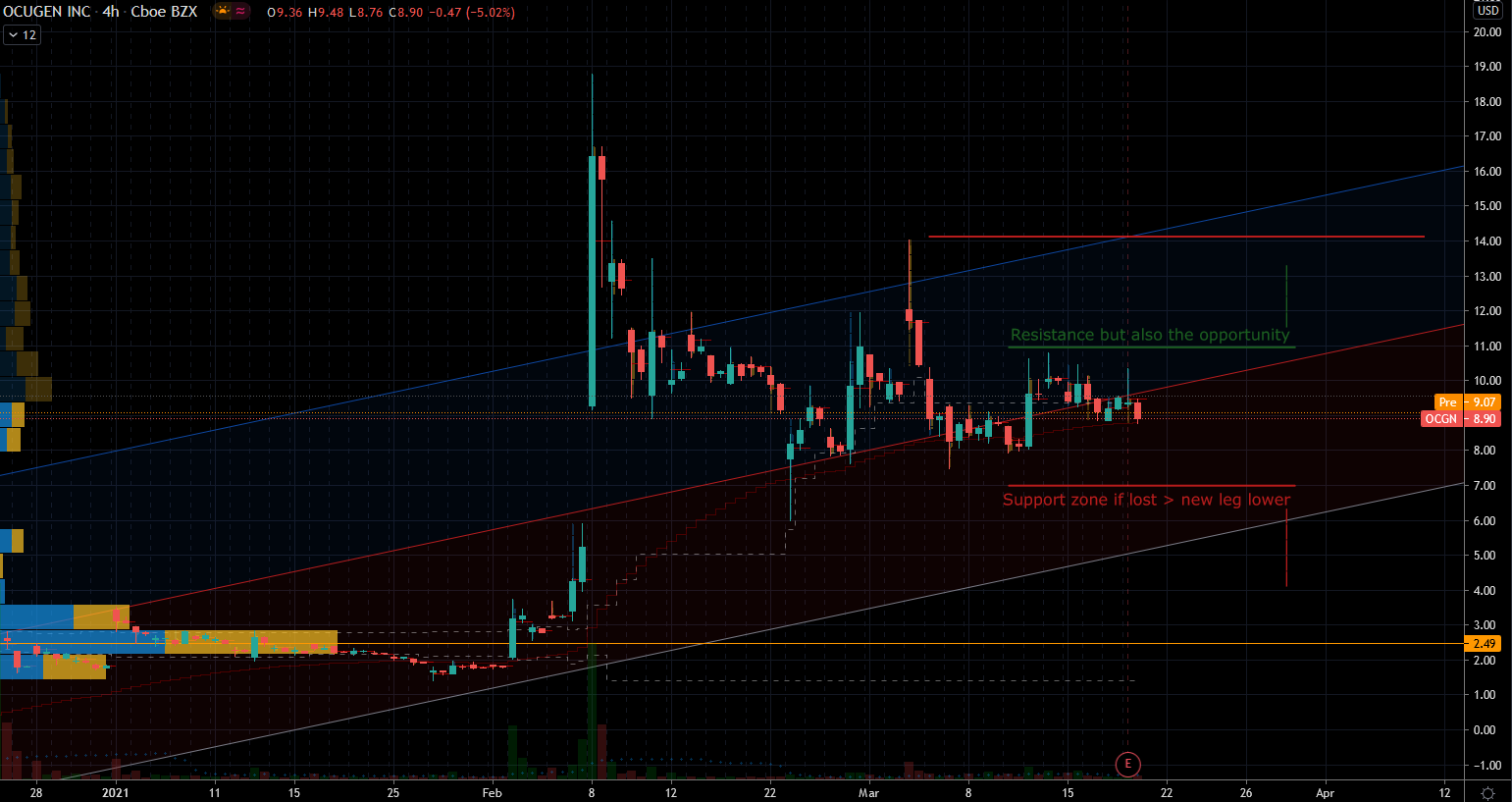Click the orange 2.49 price label
This screenshot has height=802, width=1512.
pyautogui.click(x=1484, y=644)
